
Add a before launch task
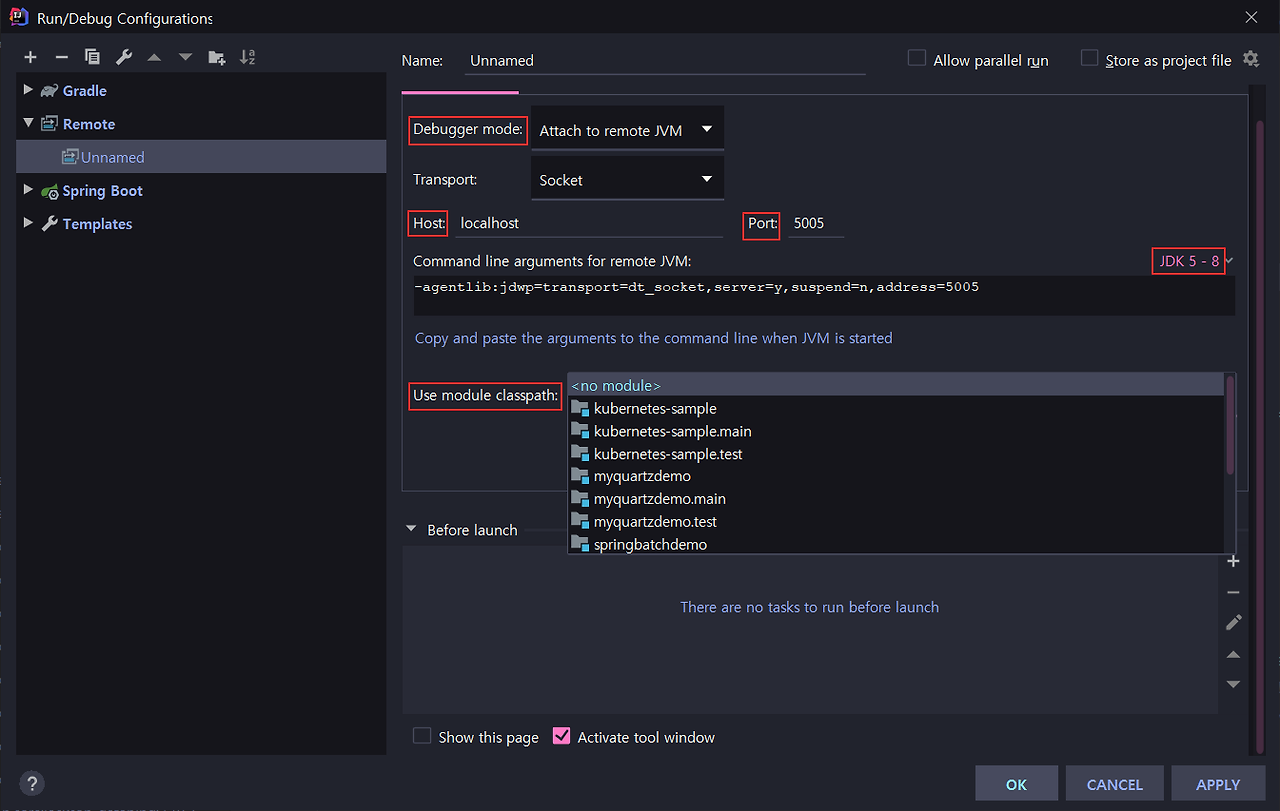coord(1233,561)
